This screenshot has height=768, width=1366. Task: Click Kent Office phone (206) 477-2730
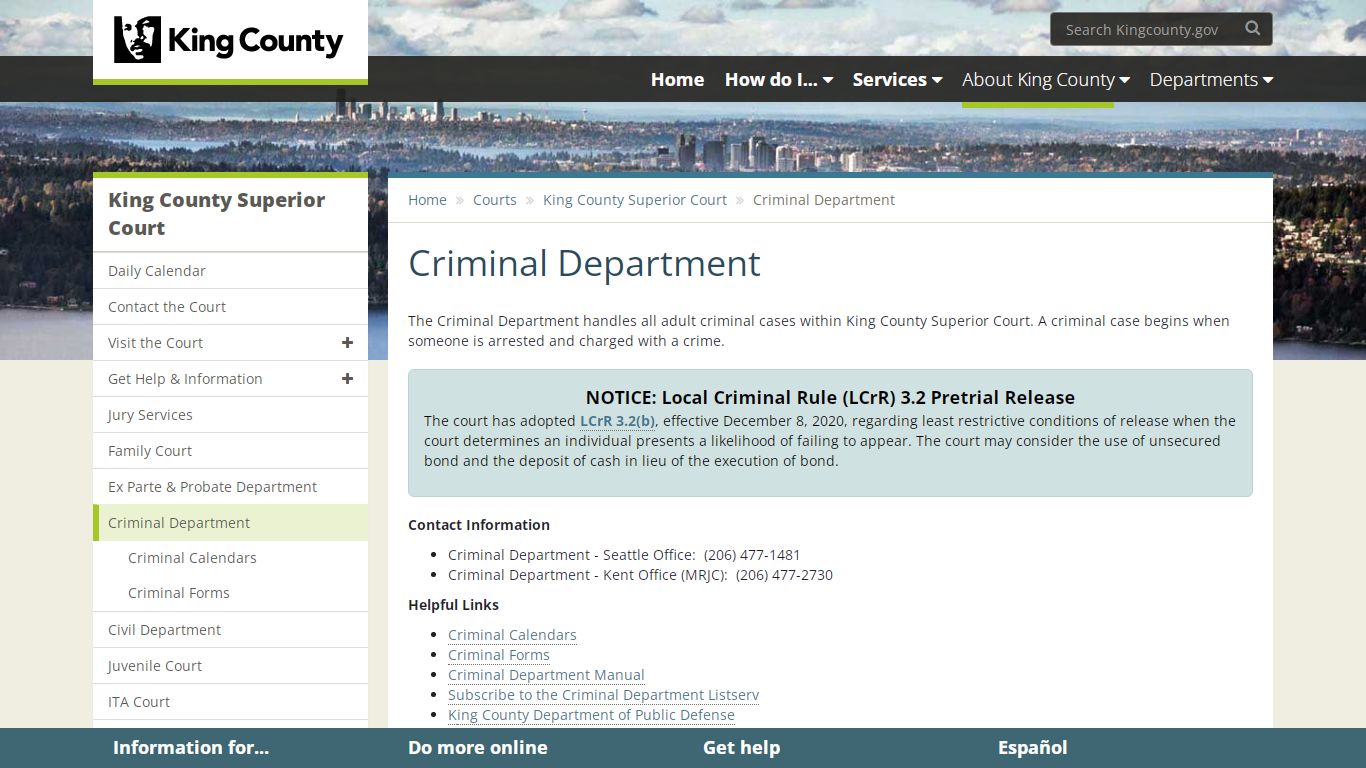784,575
